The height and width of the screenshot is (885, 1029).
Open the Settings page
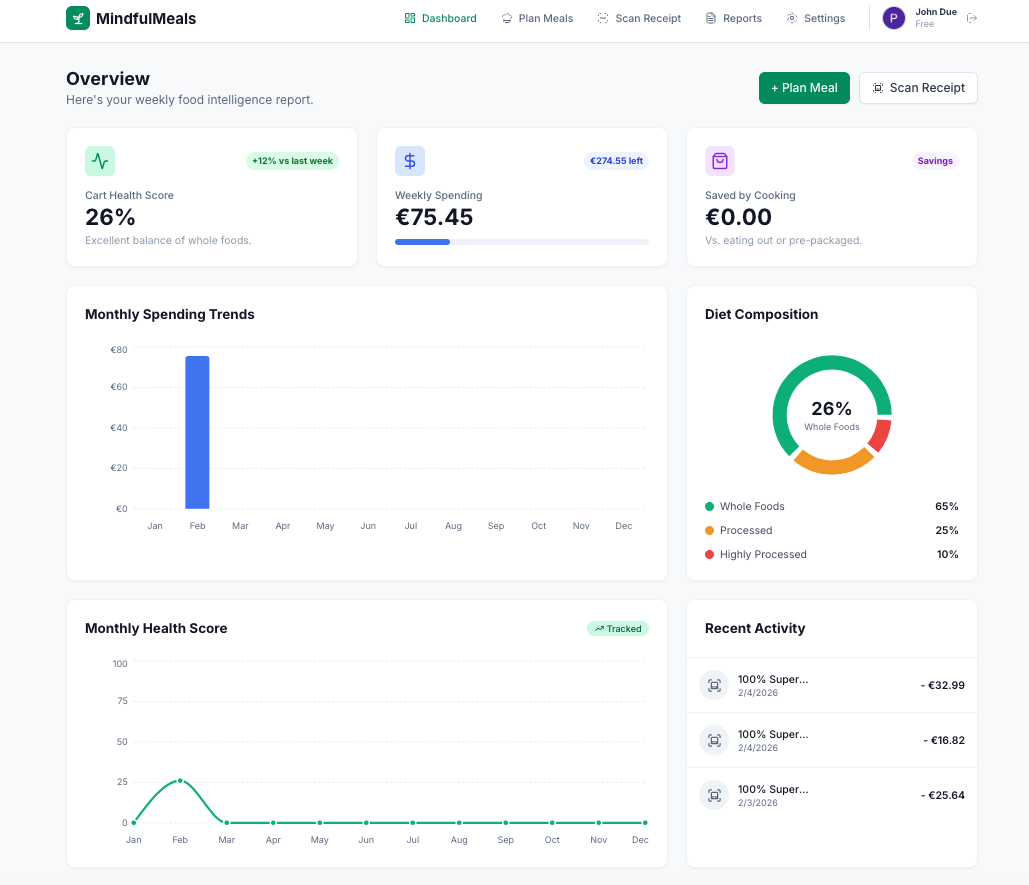tap(815, 18)
